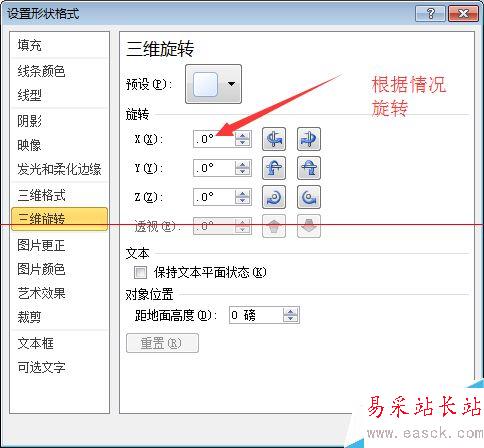The image size is (484, 448).
Task: Click the help question mark button
Action: click(x=430, y=14)
